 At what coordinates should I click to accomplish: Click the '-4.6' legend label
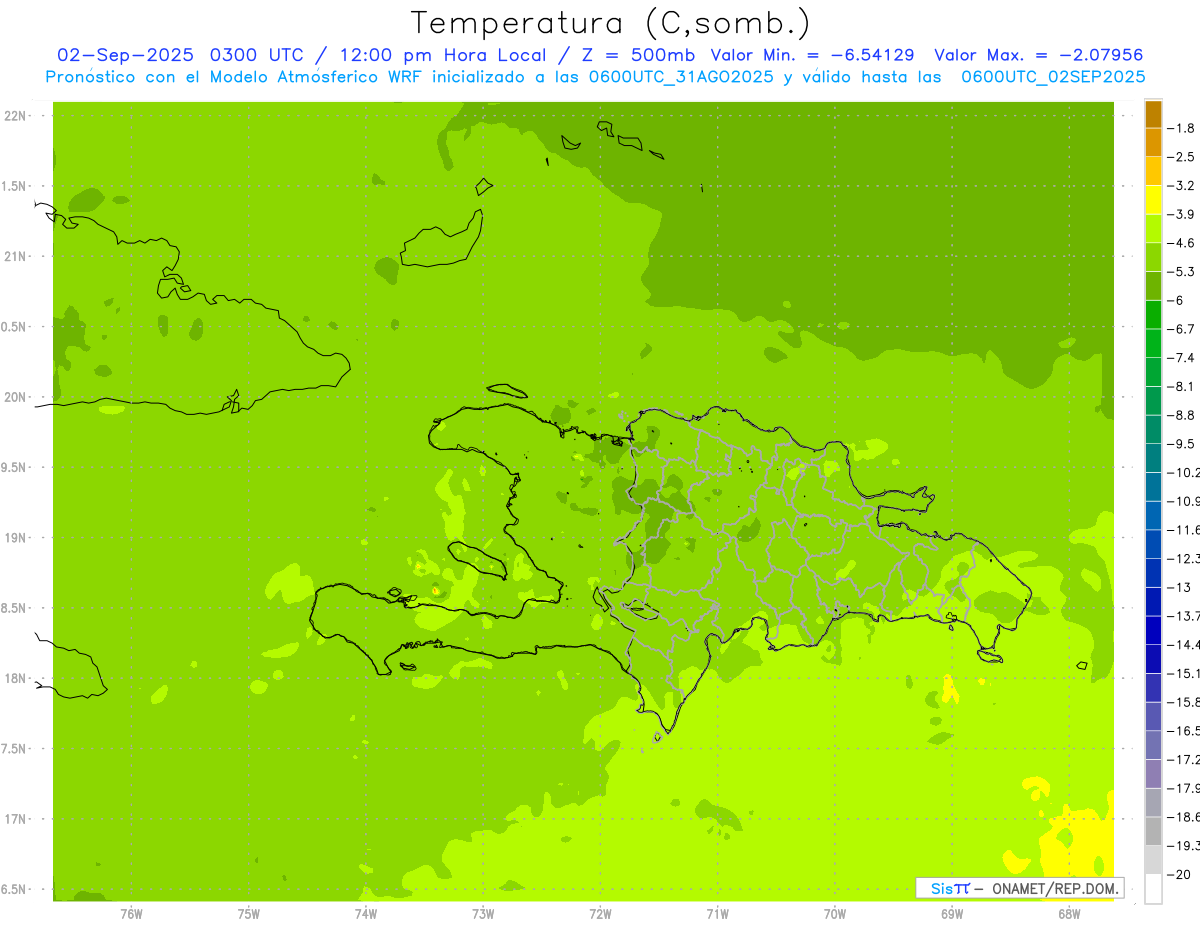1181,243
